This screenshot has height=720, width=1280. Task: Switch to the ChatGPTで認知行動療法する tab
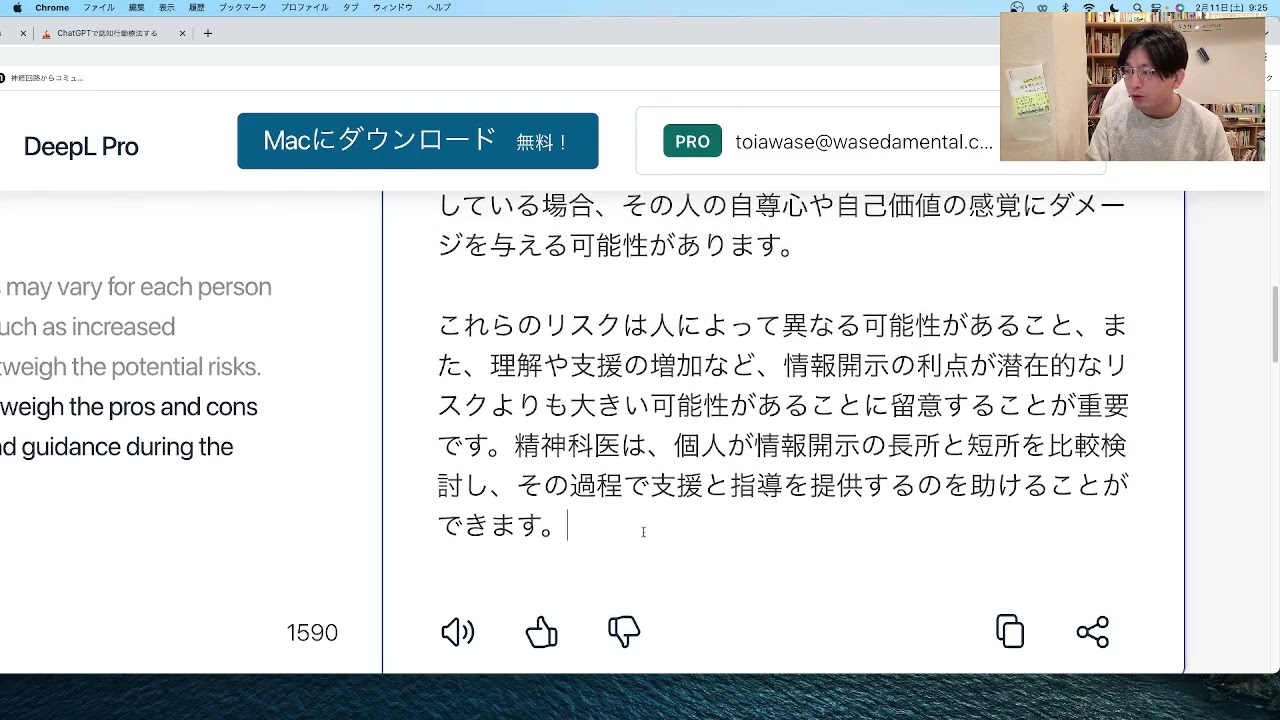(107, 33)
